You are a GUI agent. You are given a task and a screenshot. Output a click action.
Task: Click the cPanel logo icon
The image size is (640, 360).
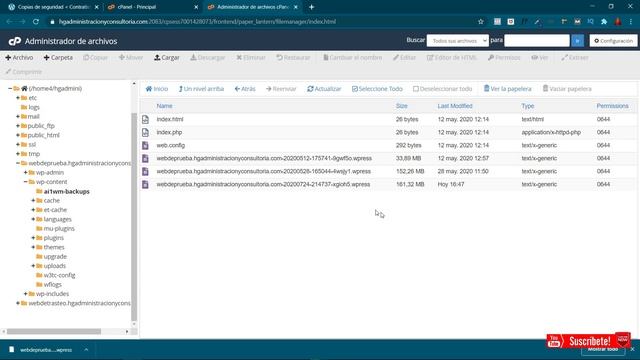[x=15, y=41]
